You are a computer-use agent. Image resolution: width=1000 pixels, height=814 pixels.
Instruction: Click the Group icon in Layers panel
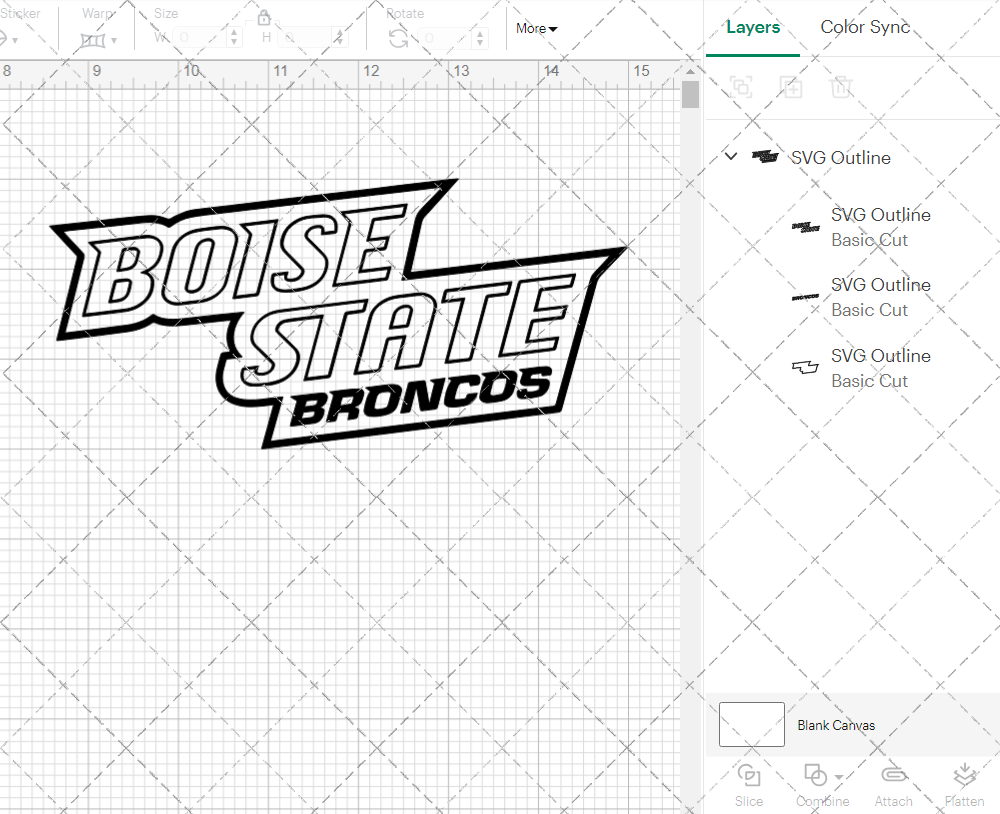point(741,87)
